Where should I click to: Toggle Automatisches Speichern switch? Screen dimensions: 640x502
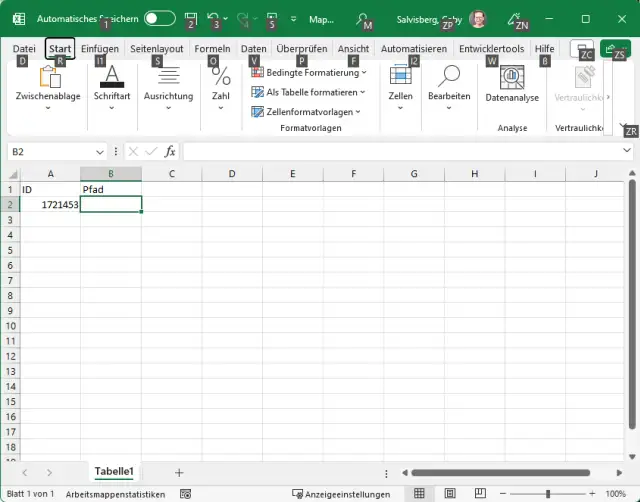(159, 19)
